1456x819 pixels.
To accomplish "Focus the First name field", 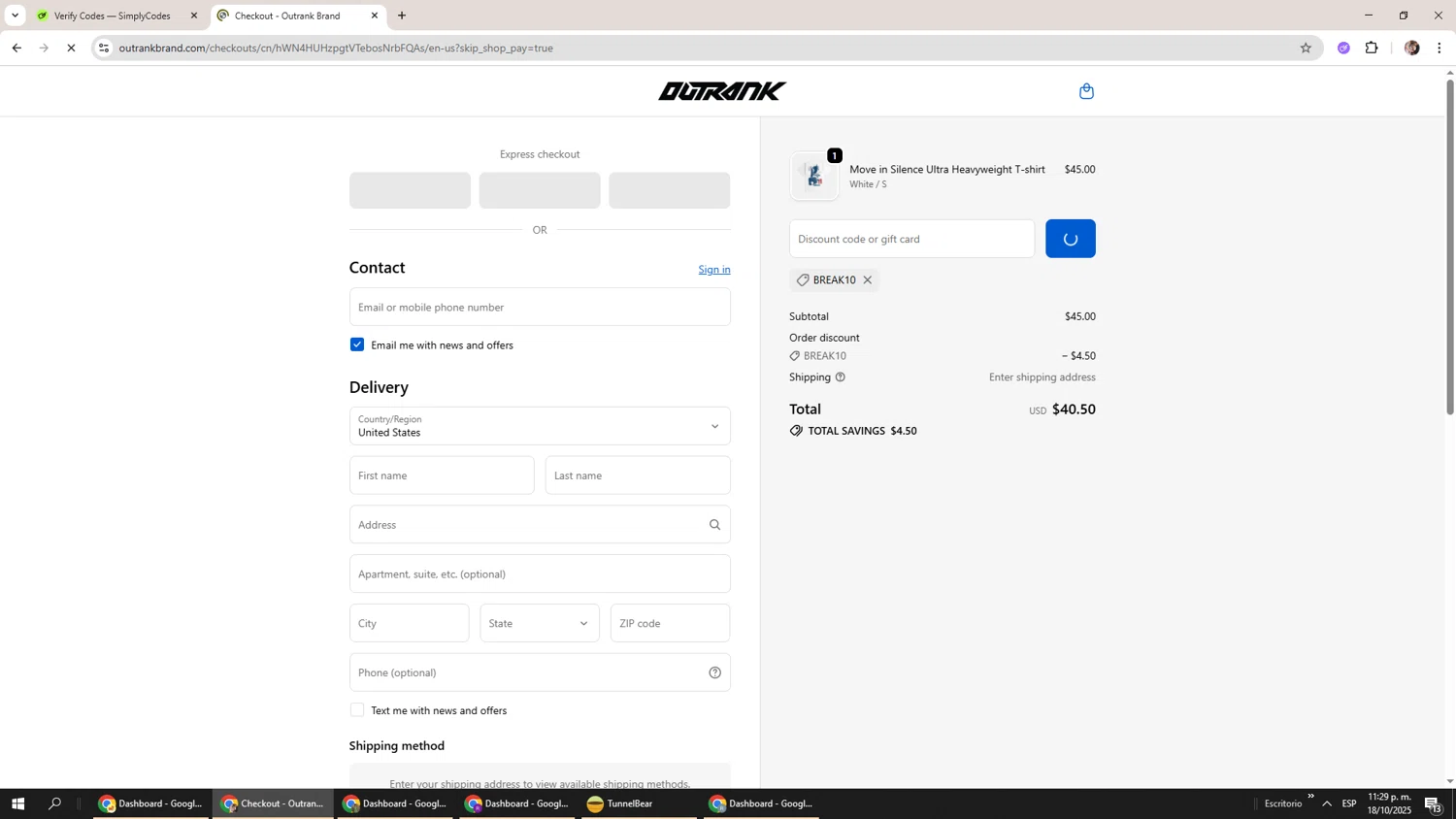I will [x=442, y=475].
